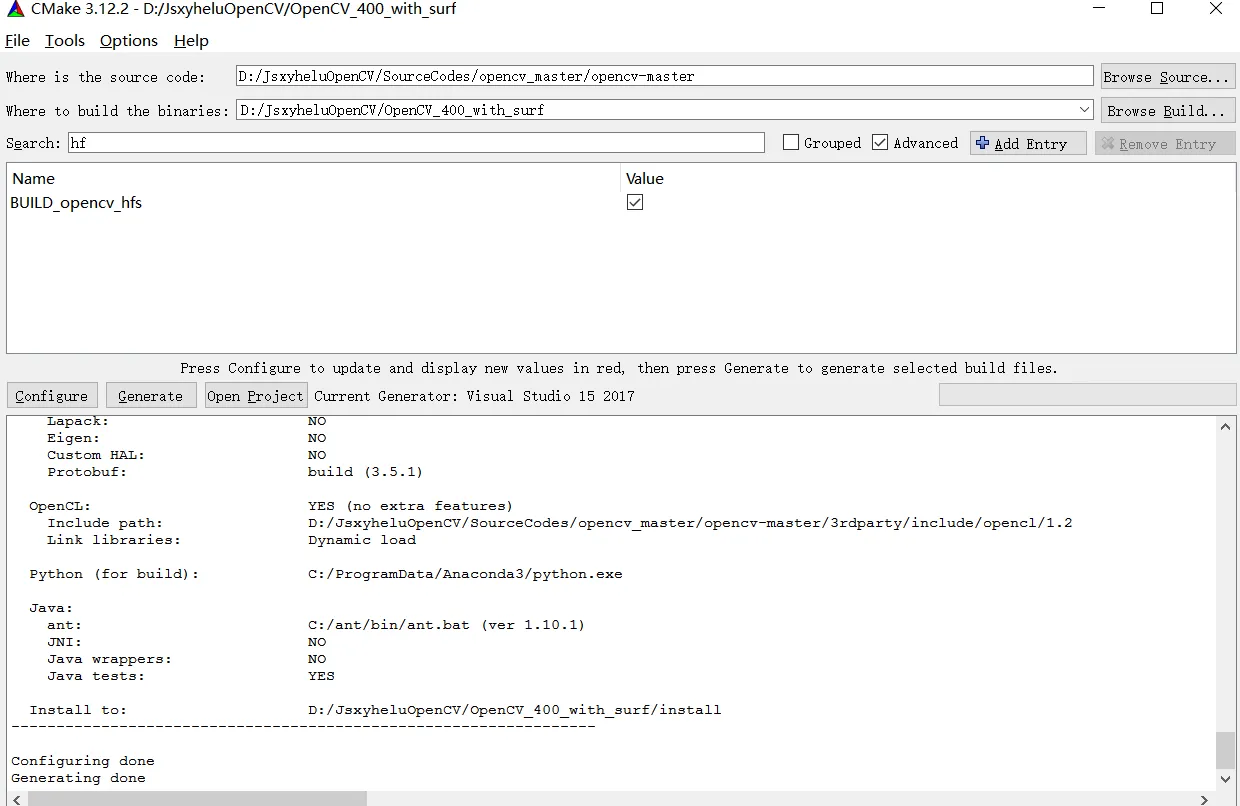Screen dimensions: 1240x806
Task: Click the Python Anaconda3 python.exe path
Action: tap(465, 574)
